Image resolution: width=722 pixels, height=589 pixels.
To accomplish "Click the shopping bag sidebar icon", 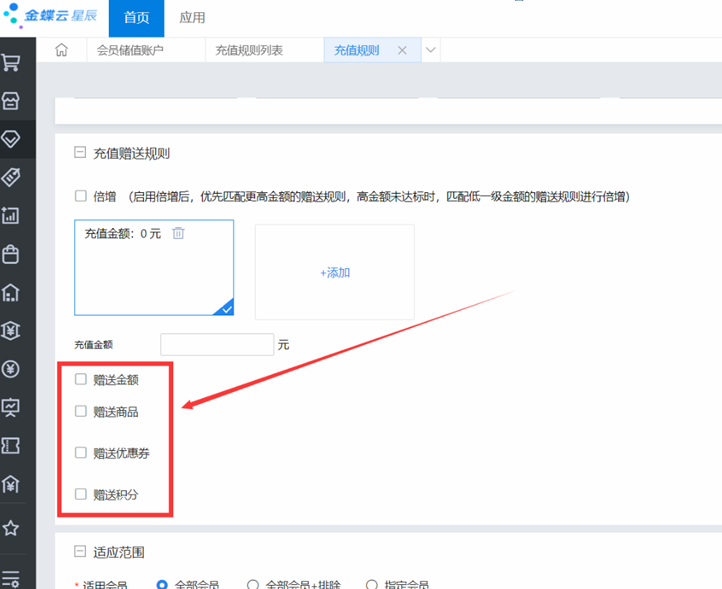I will [x=11, y=254].
